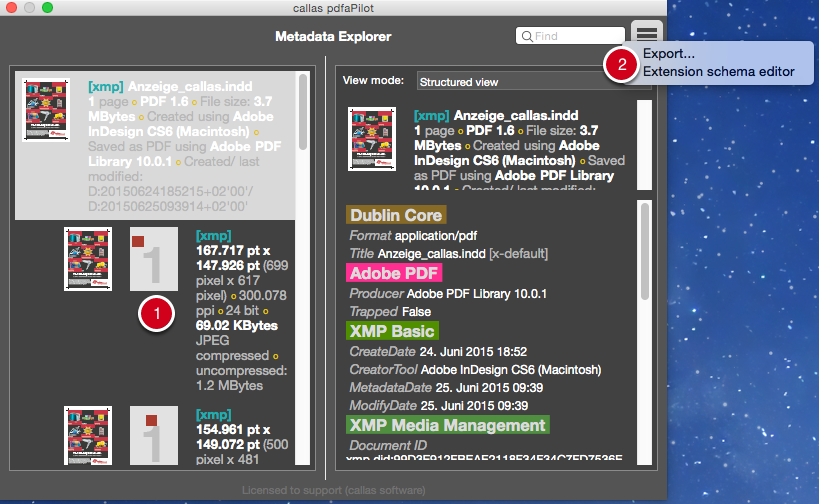Click the ModifyDate 25. Juni 2015 row
The width and height of the screenshot is (819, 504).
click(x=439, y=406)
